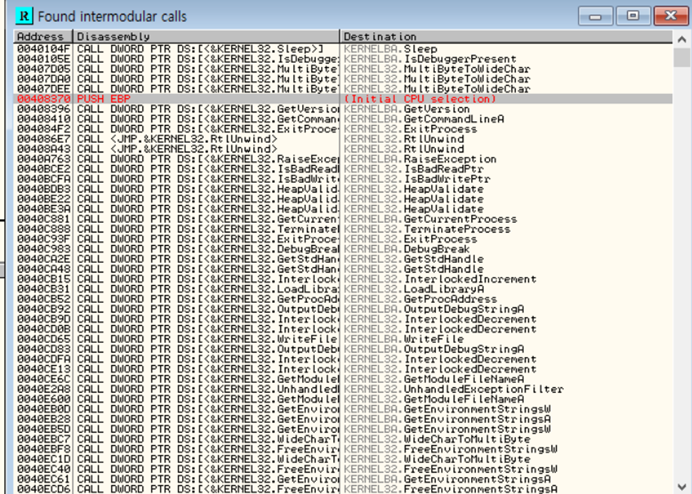
Task: Select the GetModuleFileNameA call at 0040E600
Action: [343, 399]
